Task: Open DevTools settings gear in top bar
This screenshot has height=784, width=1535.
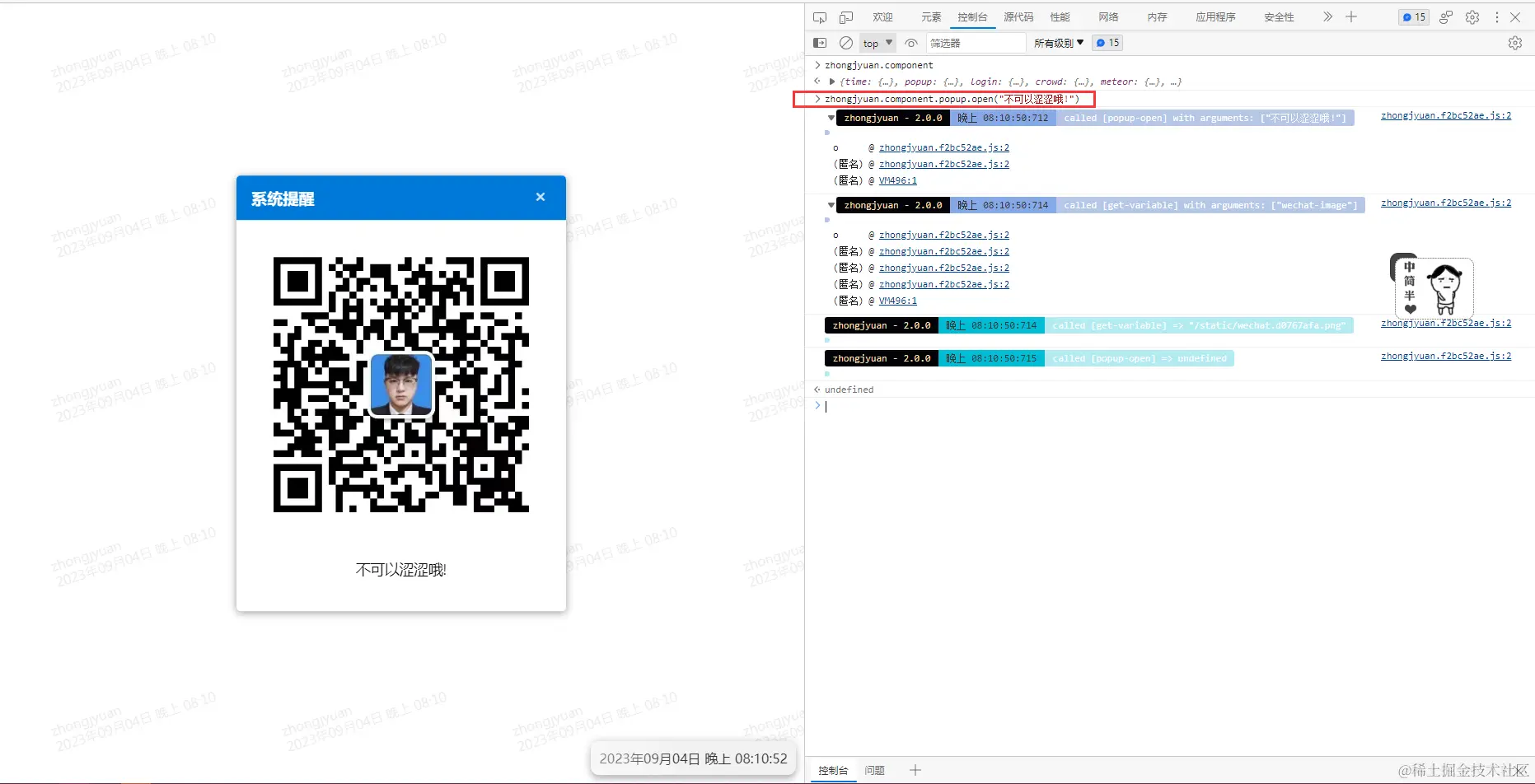Action: [x=1472, y=17]
